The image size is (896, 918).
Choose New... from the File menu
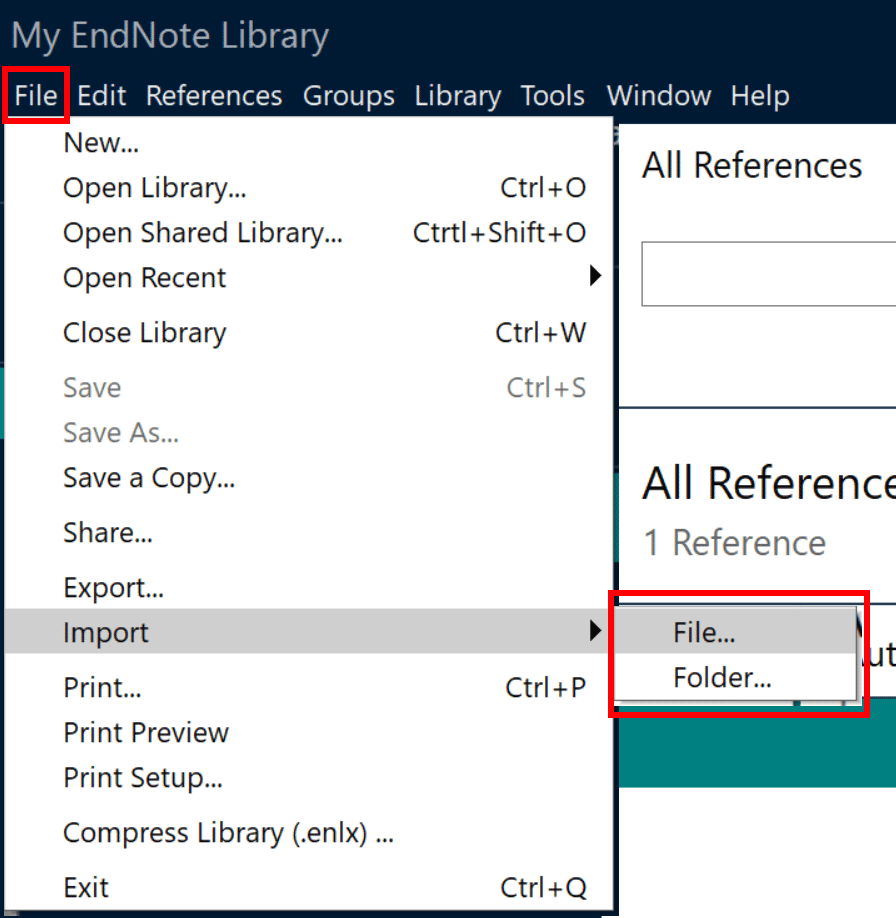[x=101, y=143]
